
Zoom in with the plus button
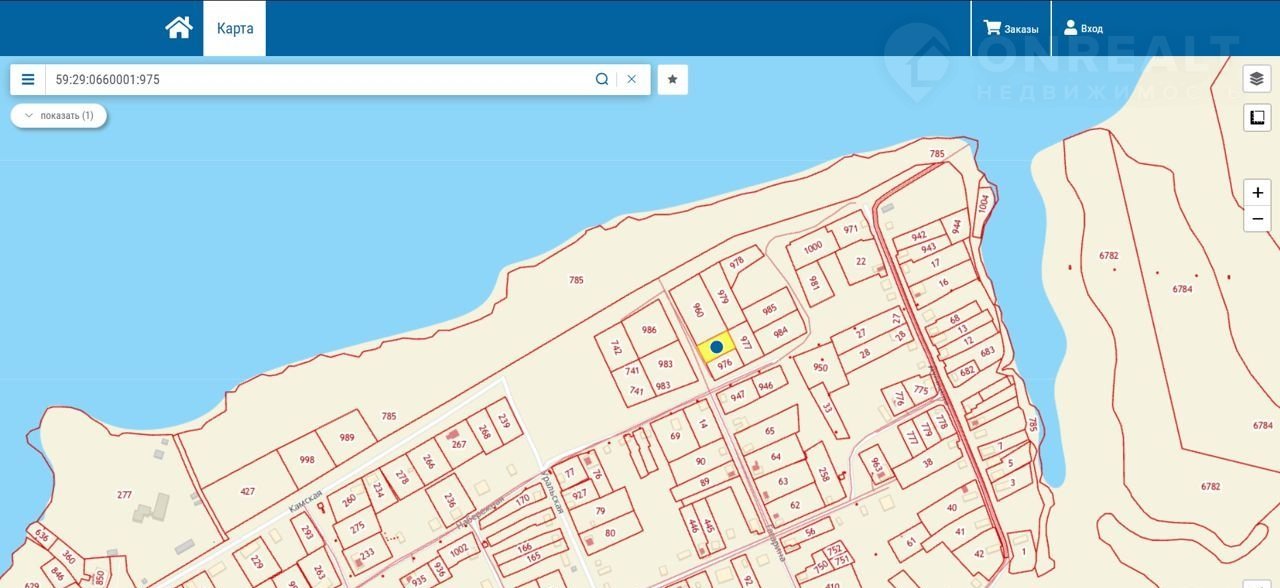coord(1257,192)
